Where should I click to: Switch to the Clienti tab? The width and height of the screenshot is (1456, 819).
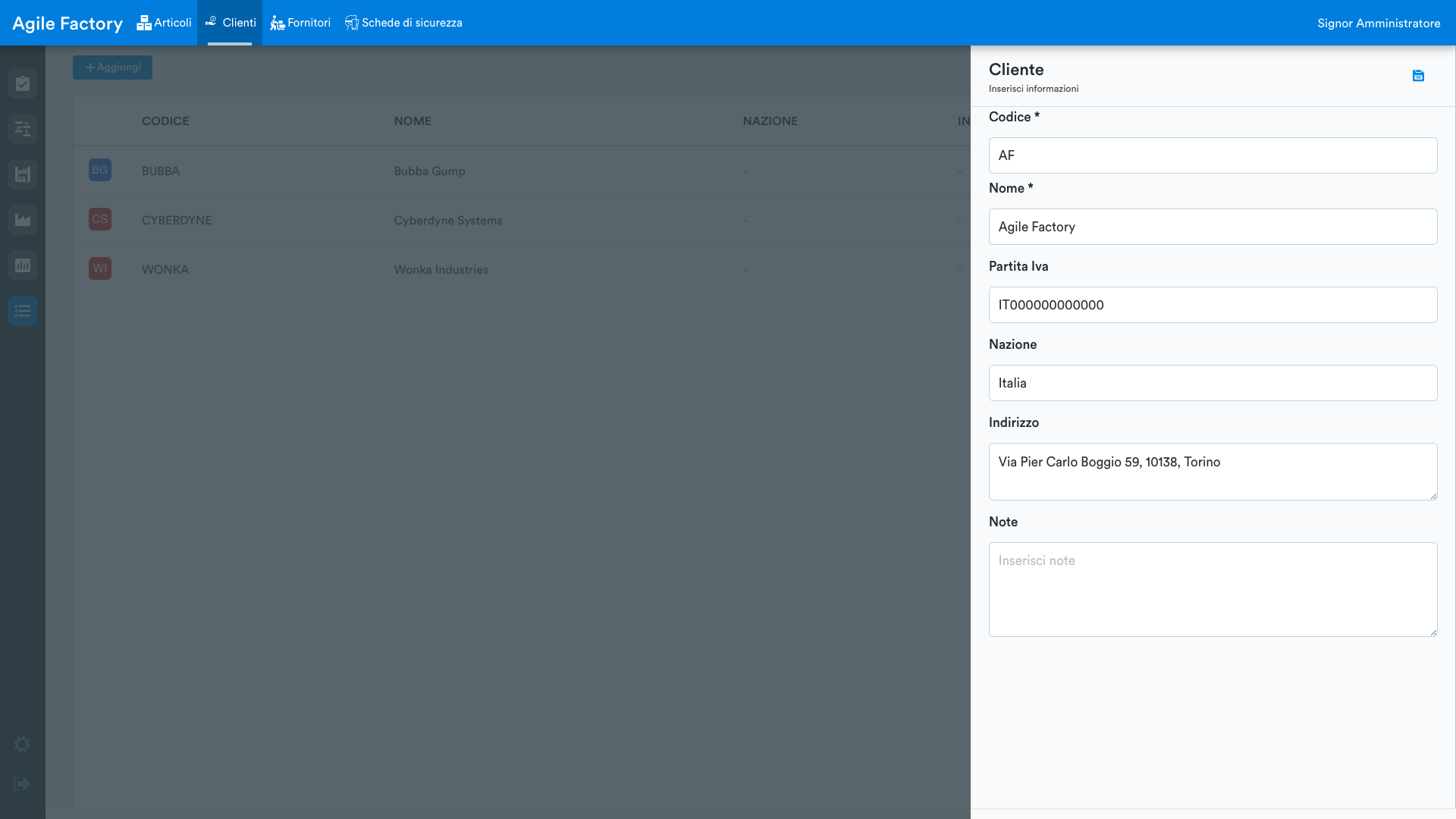pyautogui.click(x=230, y=23)
